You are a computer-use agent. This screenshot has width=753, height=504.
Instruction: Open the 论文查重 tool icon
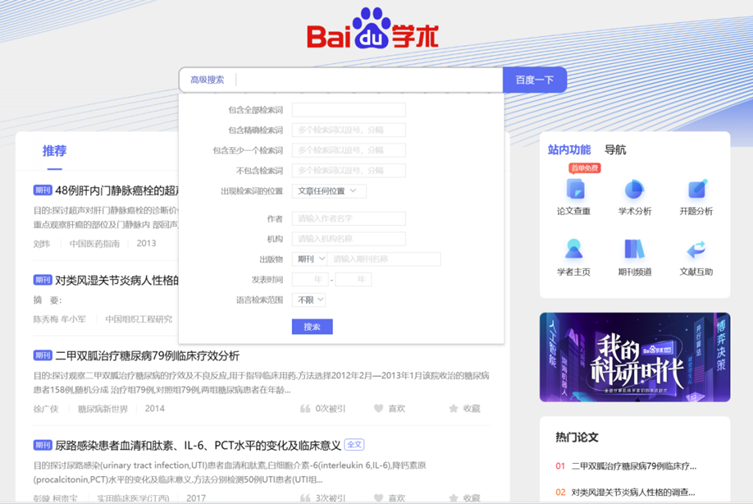point(574,189)
